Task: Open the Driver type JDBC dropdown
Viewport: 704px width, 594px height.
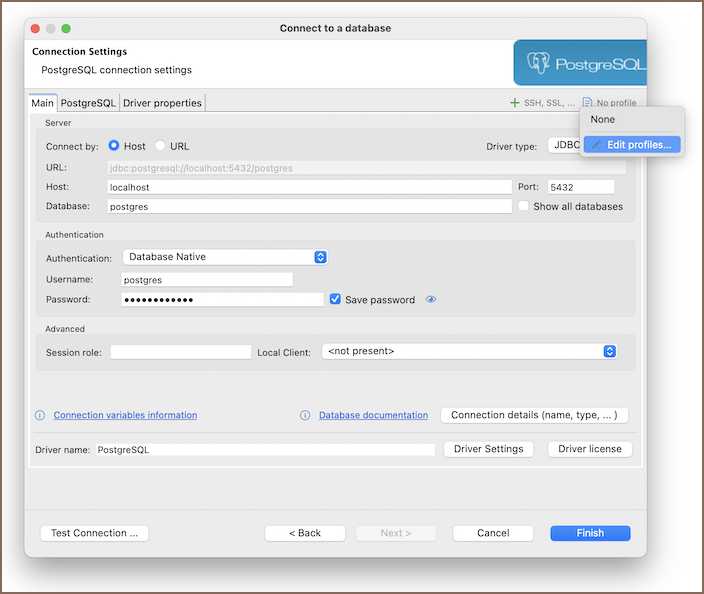Action: point(562,146)
